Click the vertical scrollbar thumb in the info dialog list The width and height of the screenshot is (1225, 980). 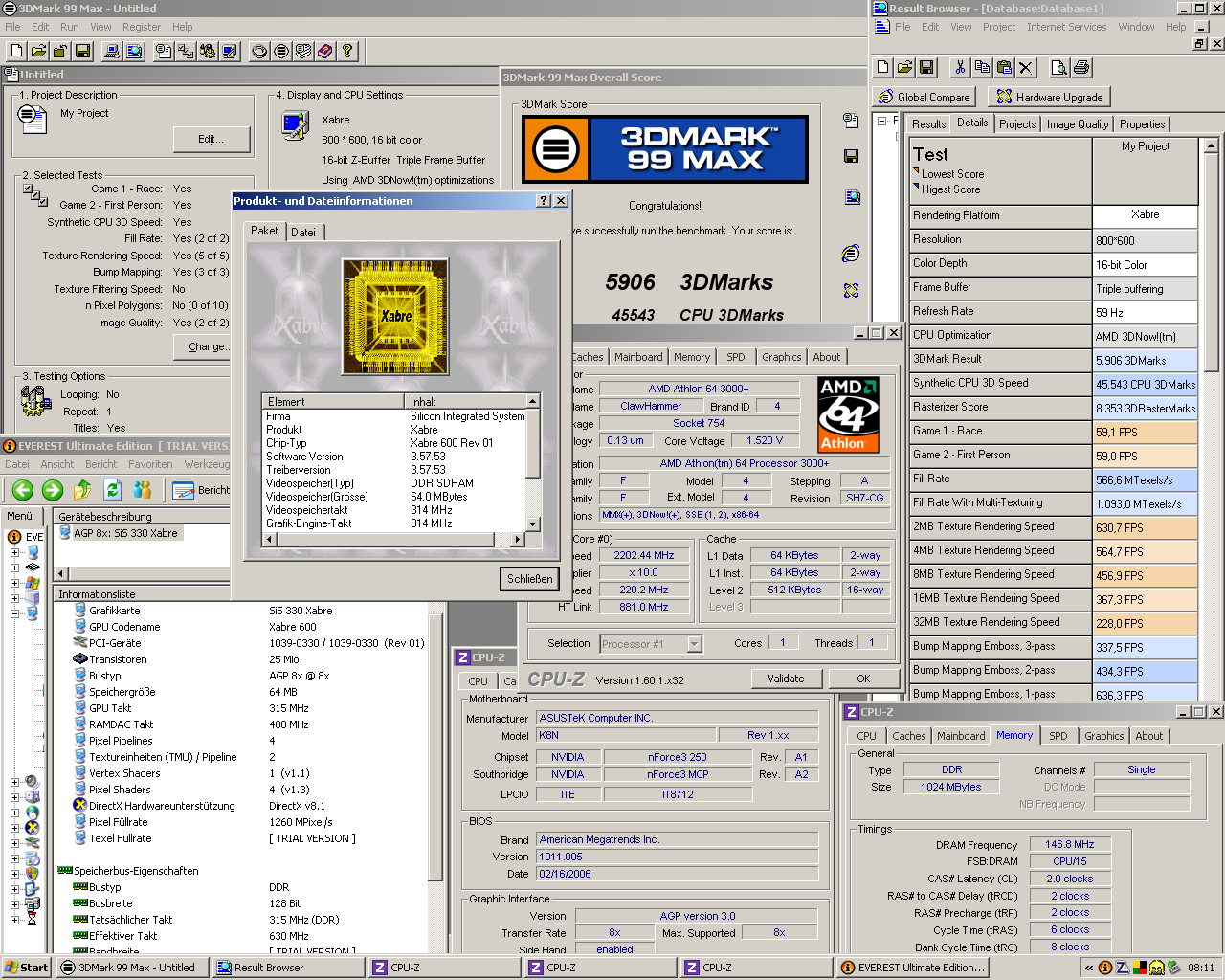tap(533, 442)
